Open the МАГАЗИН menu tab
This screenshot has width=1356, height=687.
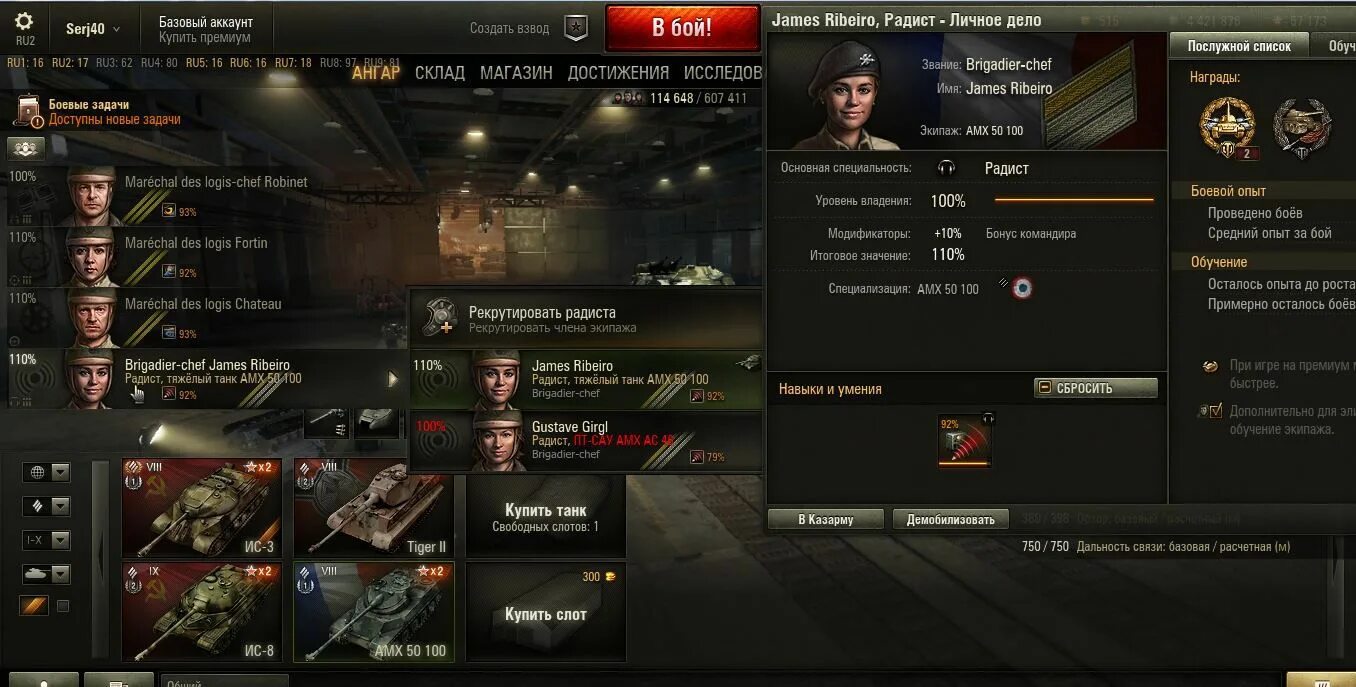point(516,72)
